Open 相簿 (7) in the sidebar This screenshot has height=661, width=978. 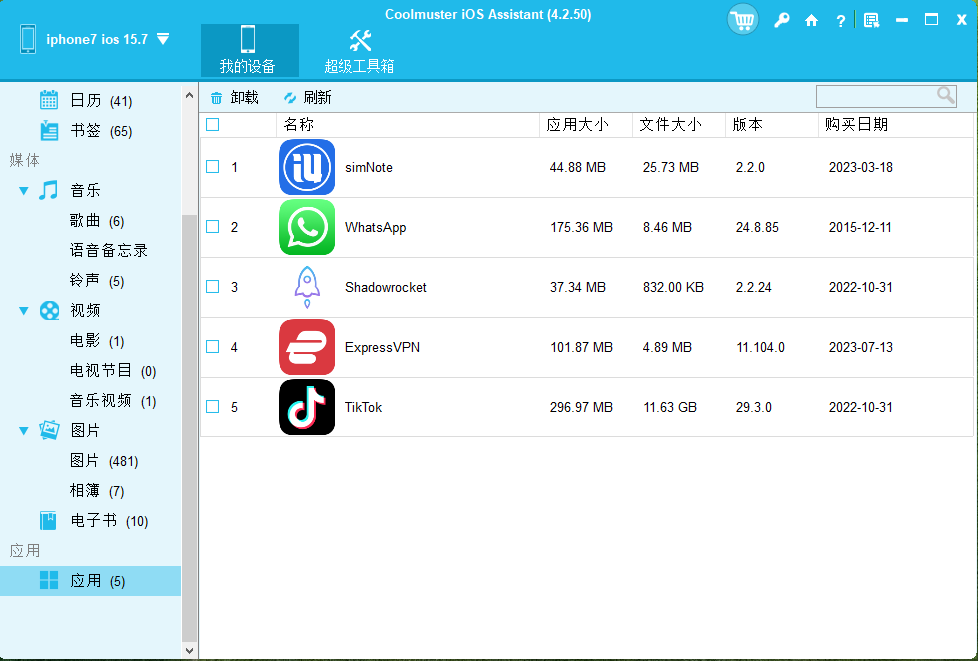97,491
